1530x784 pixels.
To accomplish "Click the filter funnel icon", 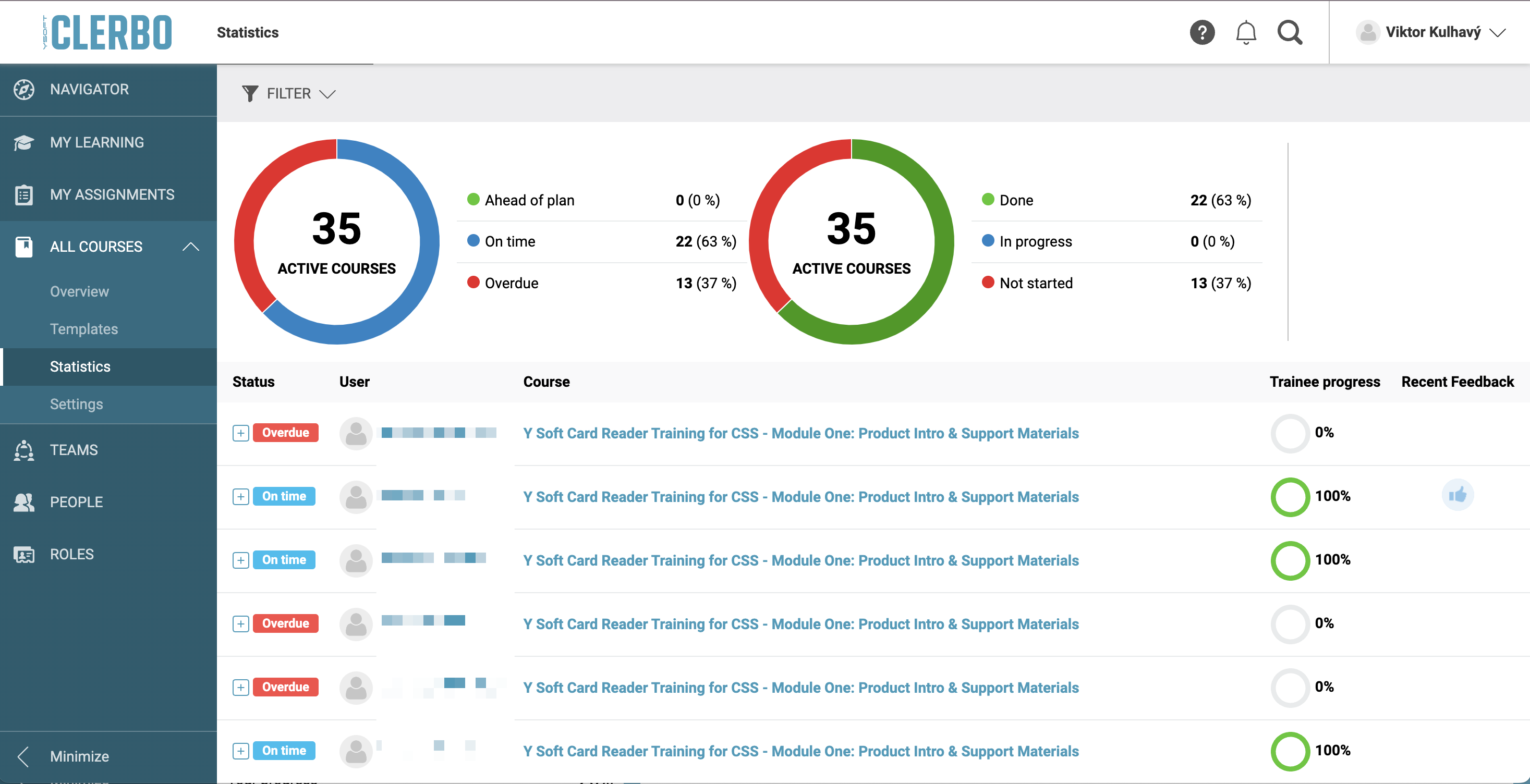I will pyautogui.click(x=250, y=93).
